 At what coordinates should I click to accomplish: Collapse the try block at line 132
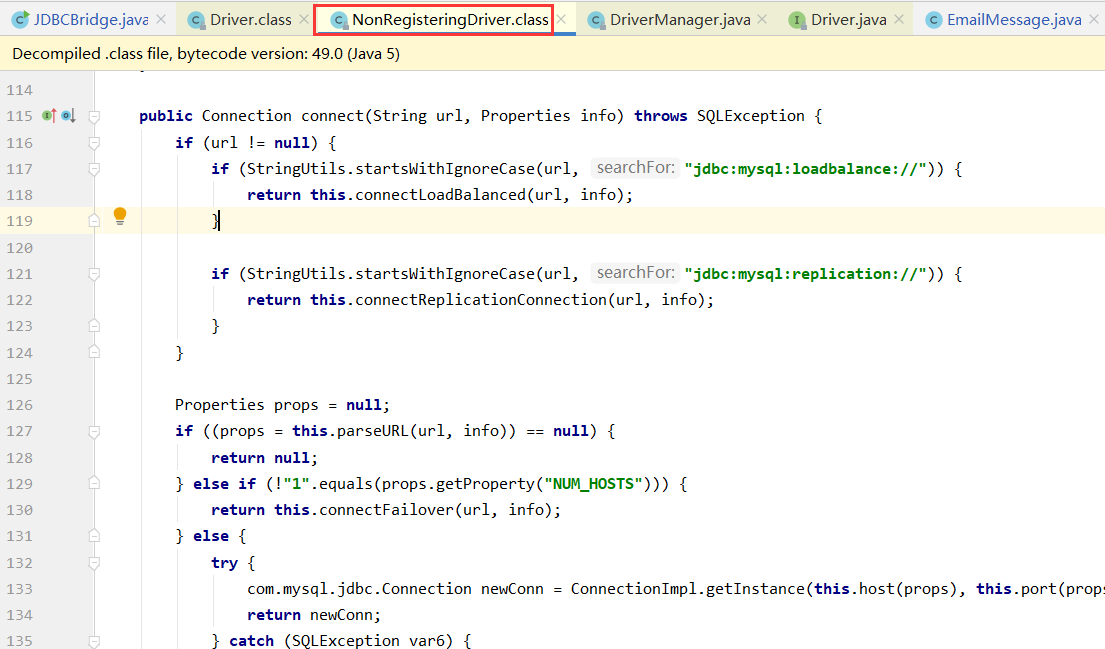click(x=94, y=562)
